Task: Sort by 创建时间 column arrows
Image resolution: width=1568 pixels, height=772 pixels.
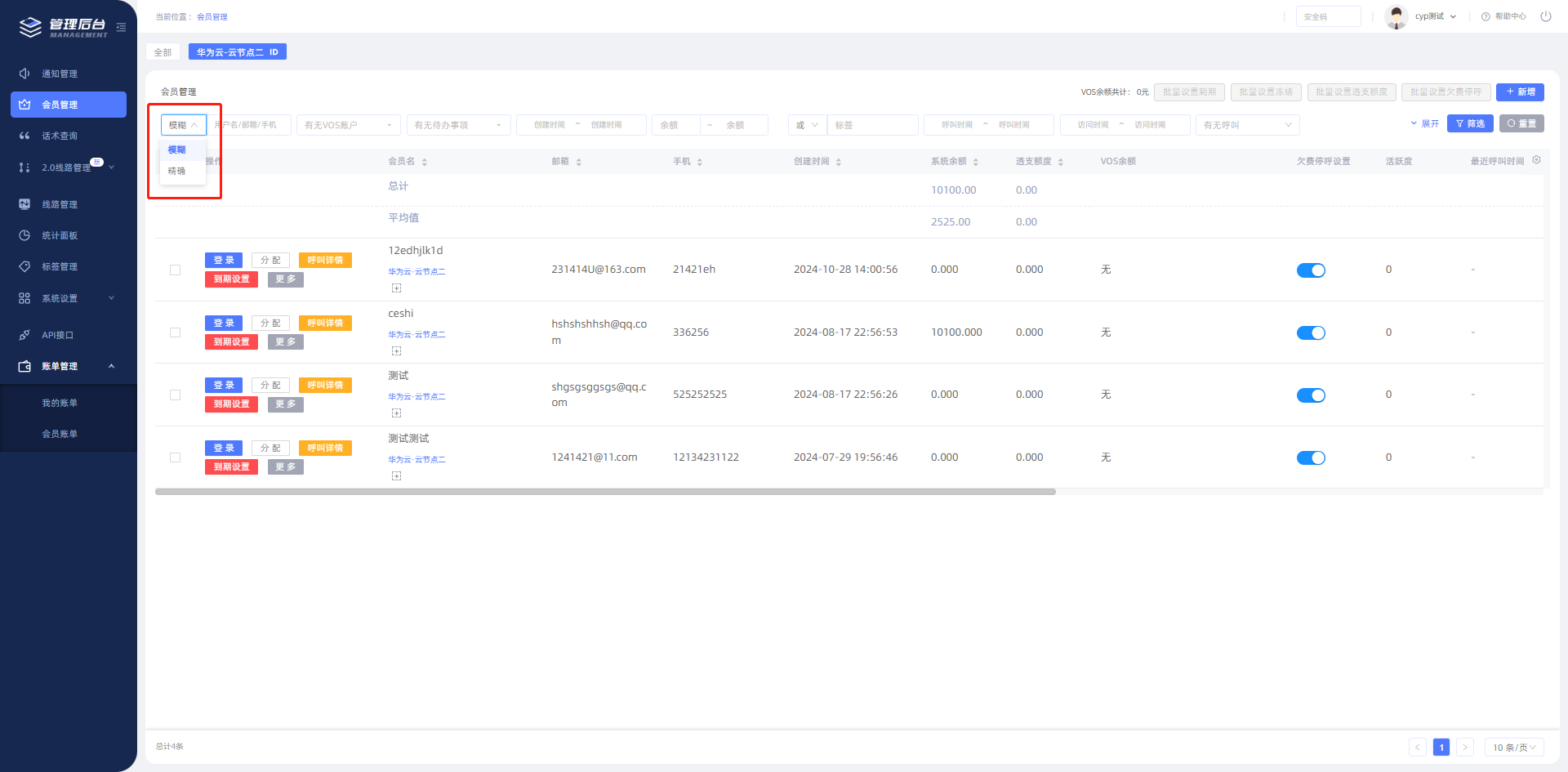Action: pyautogui.click(x=839, y=162)
